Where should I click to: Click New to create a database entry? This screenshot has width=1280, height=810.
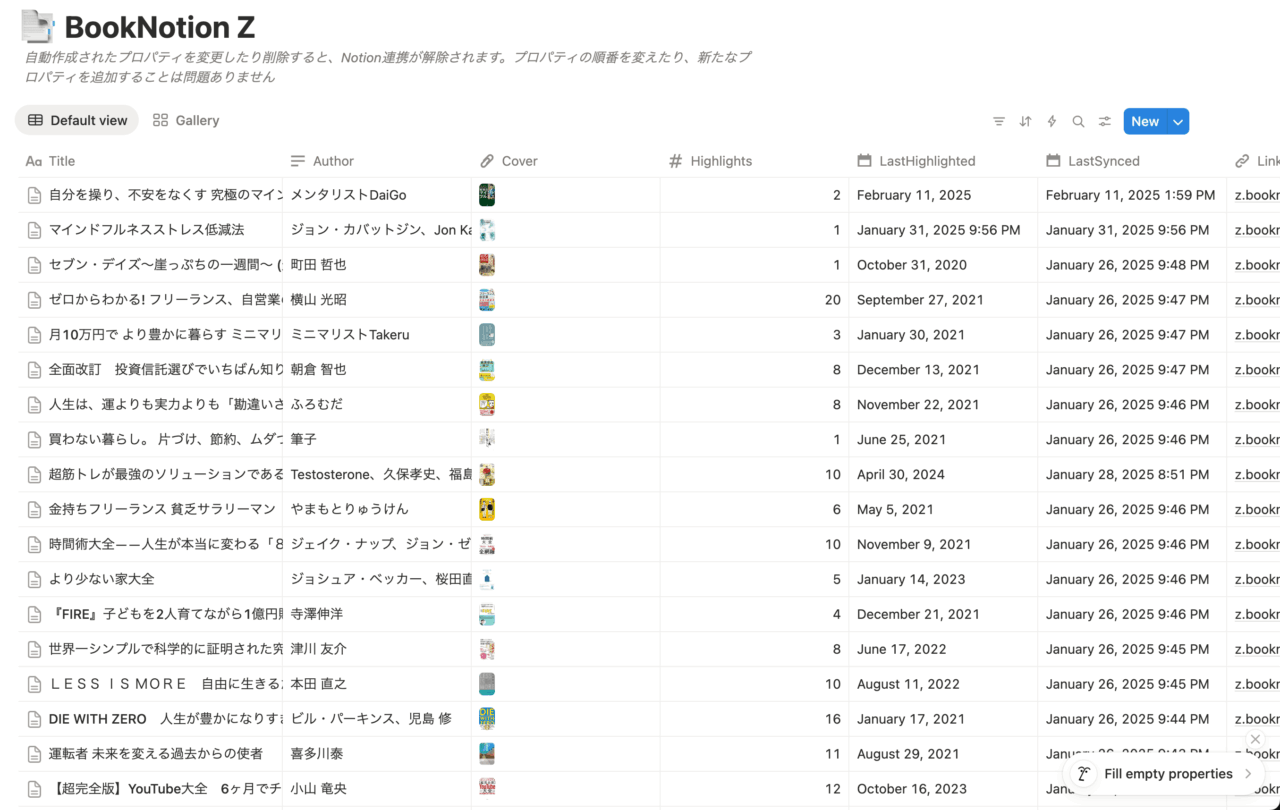(1145, 121)
